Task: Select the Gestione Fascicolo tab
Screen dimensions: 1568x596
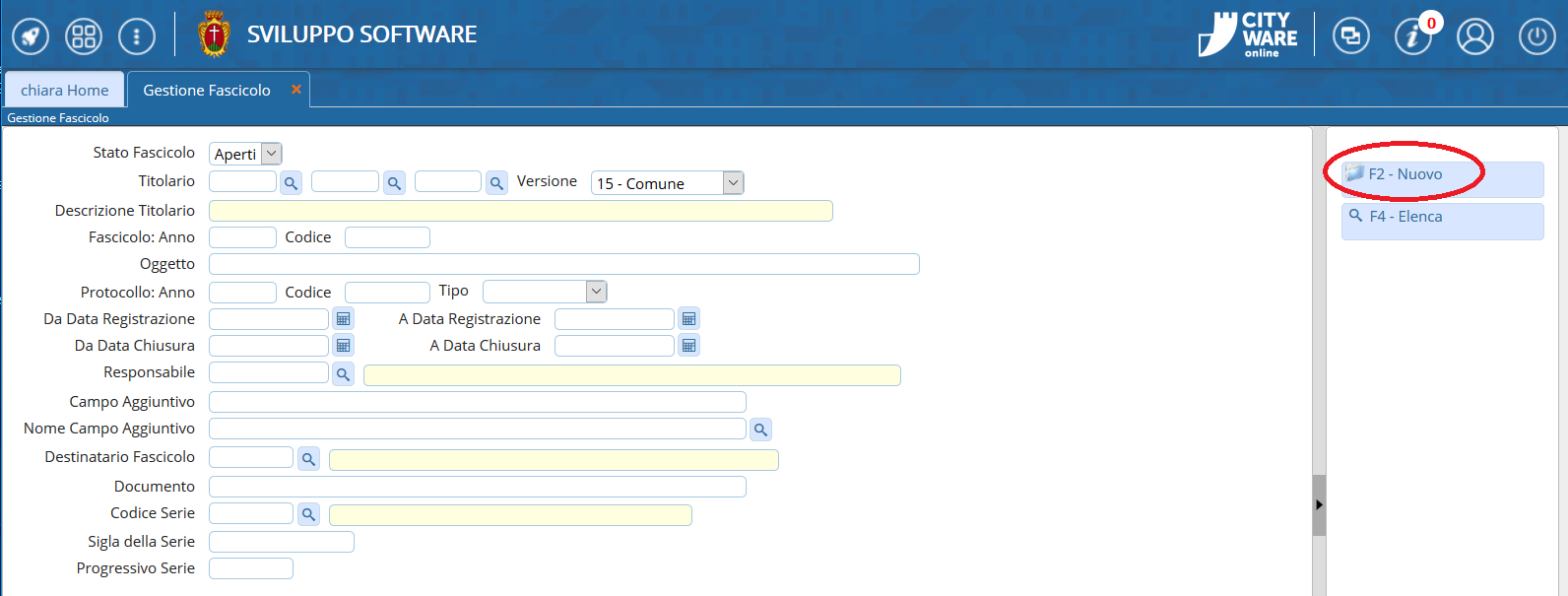Action: click(207, 91)
